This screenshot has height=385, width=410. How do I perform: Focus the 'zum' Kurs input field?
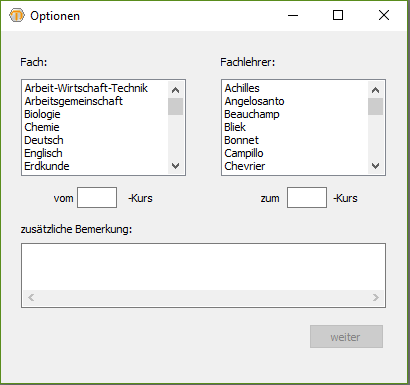point(307,197)
